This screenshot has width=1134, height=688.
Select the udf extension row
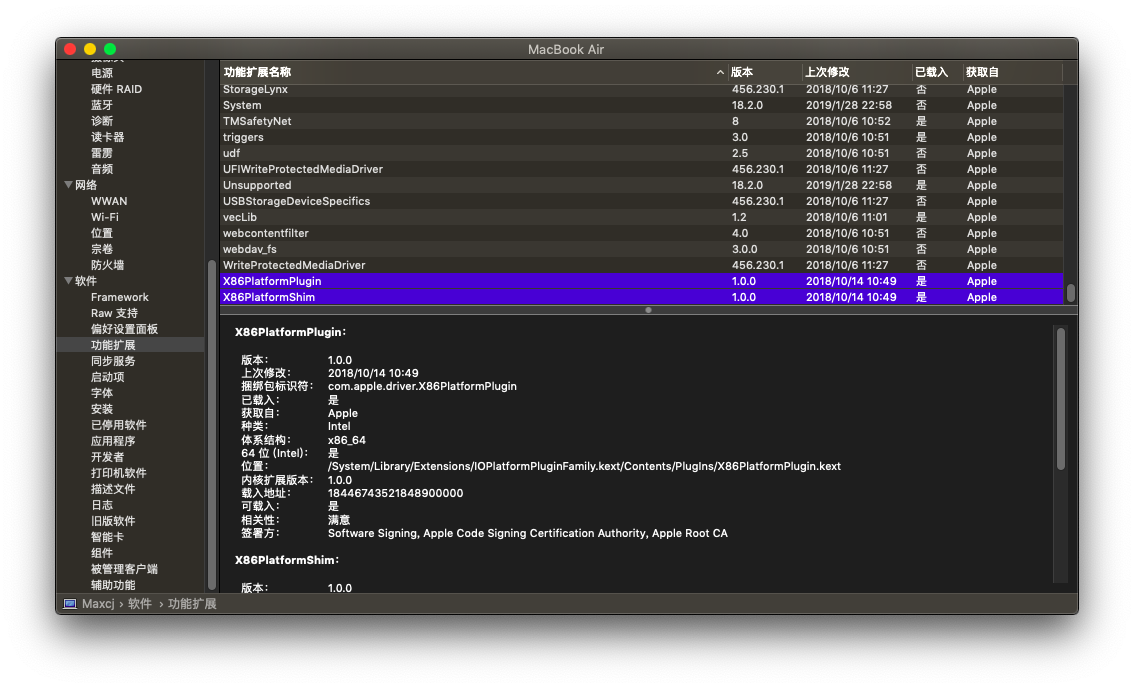click(641, 153)
